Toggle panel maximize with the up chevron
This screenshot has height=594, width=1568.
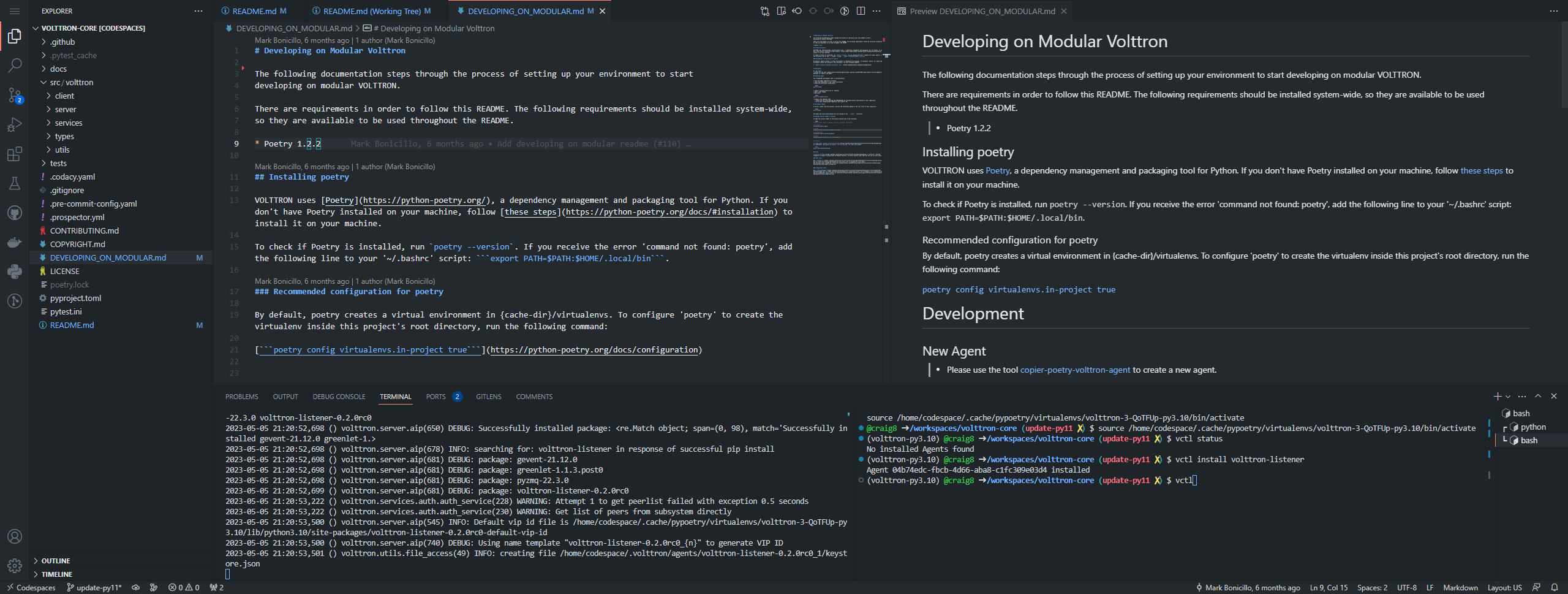(1537, 397)
